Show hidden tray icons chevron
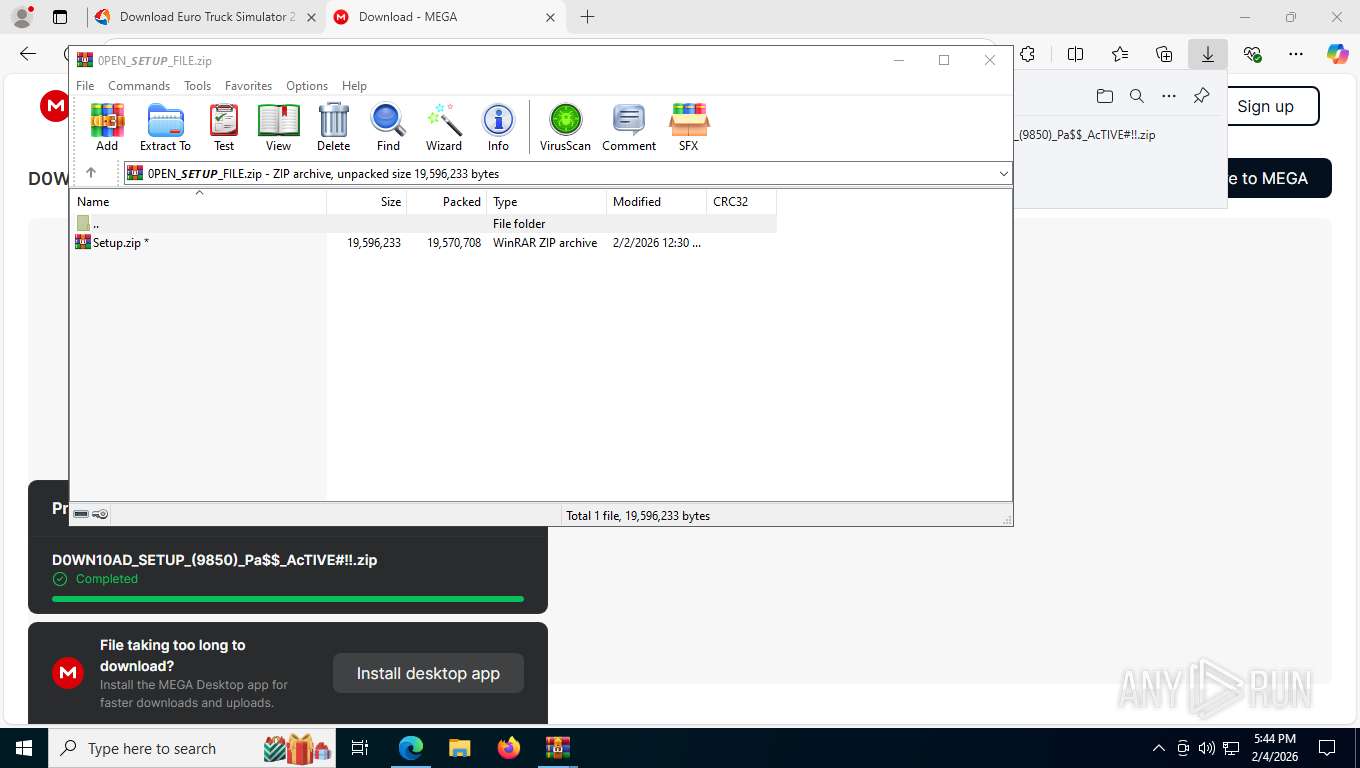The width and height of the screenshot is (1360, 768). point(1159,748)
